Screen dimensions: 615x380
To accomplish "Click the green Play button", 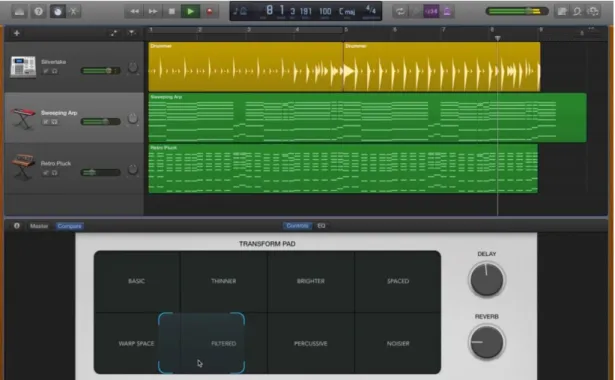I will point(190,11).
